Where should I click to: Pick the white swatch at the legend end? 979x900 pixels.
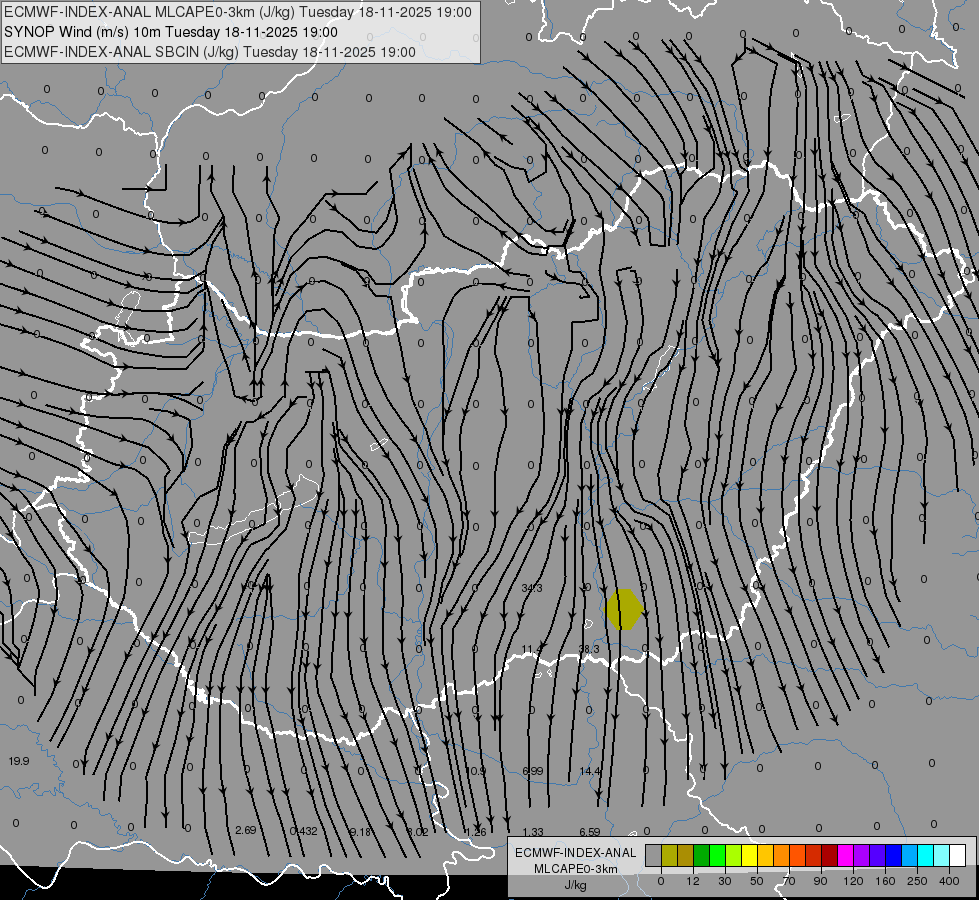coord(957,855)
